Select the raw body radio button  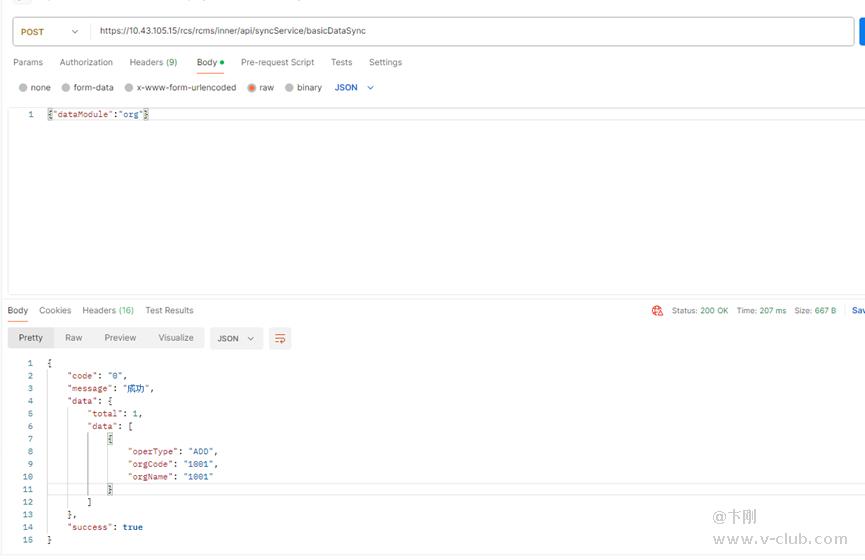[x=252, y=88]
